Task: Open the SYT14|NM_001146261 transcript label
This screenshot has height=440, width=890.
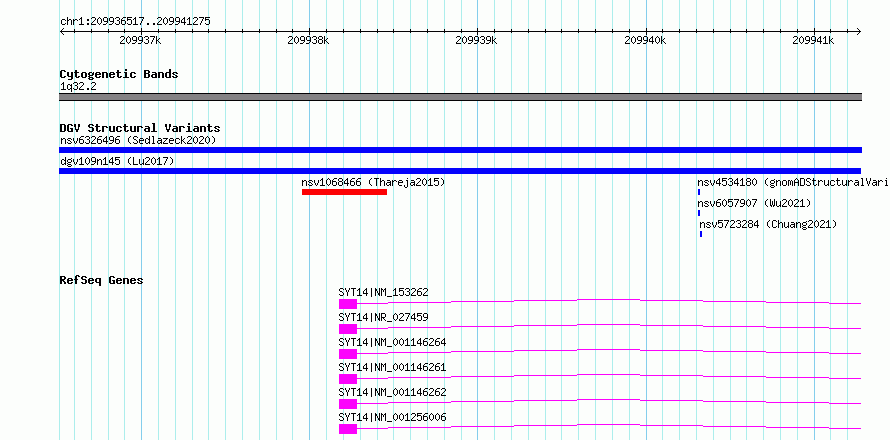Action: [392, 367]
